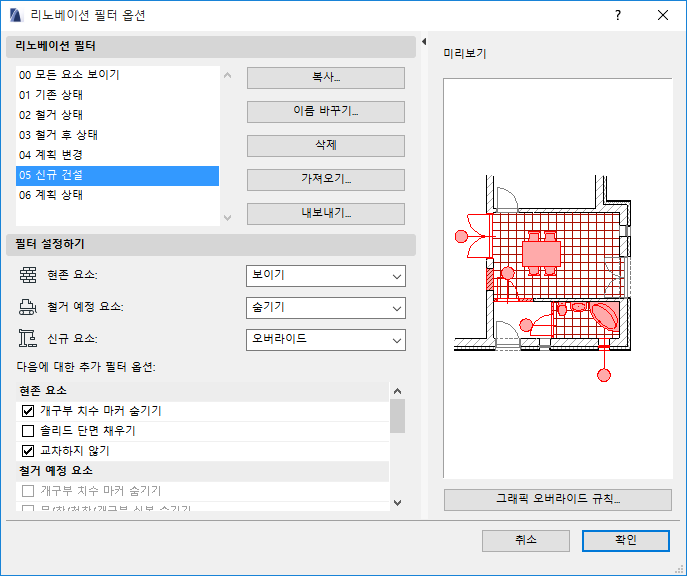
Task: Click the 삭제 button
Action: 326,145
